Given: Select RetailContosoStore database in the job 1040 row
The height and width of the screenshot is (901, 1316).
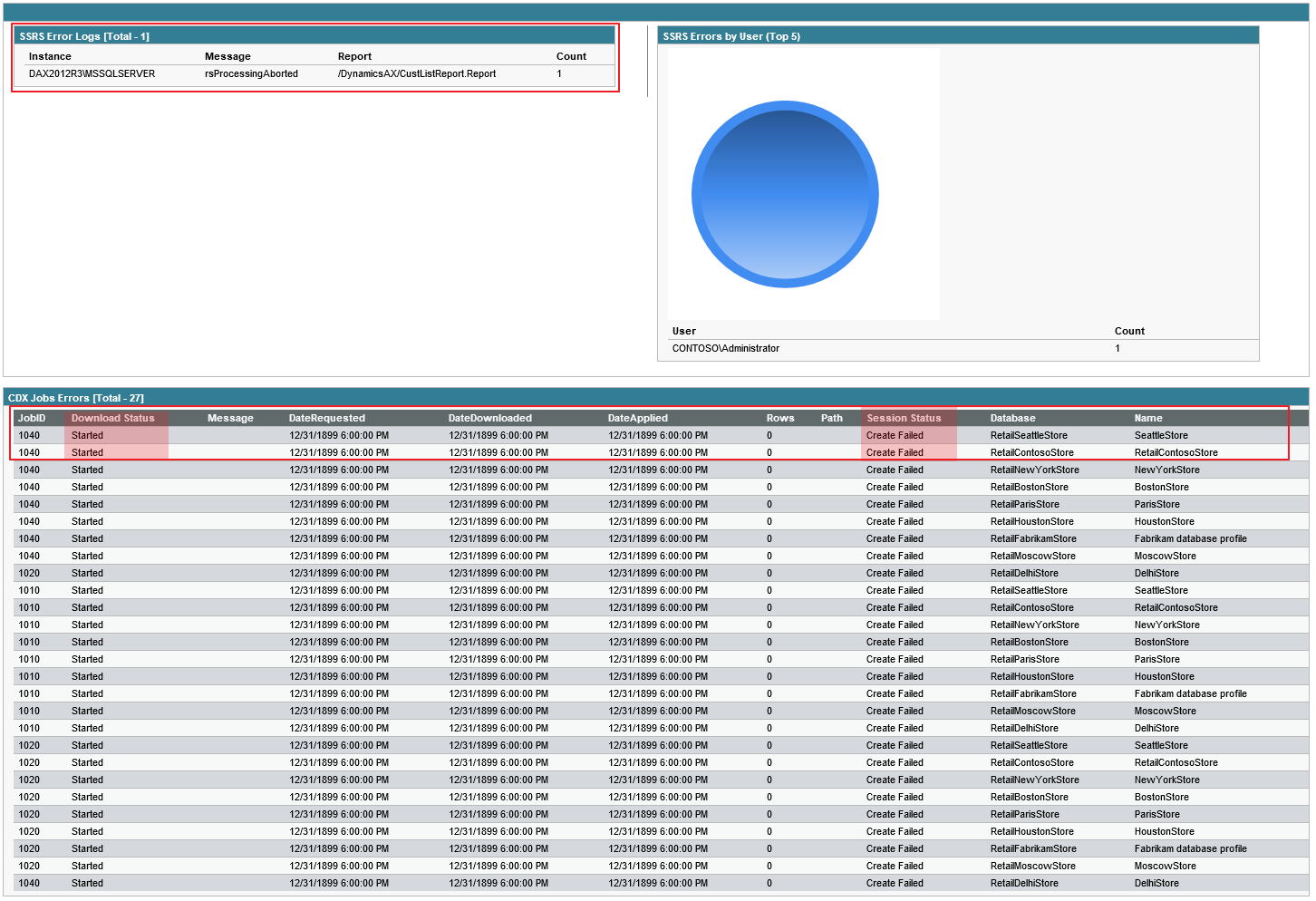Looking at the screenshot, I should pyautogui.click(x=1032, y=452).
